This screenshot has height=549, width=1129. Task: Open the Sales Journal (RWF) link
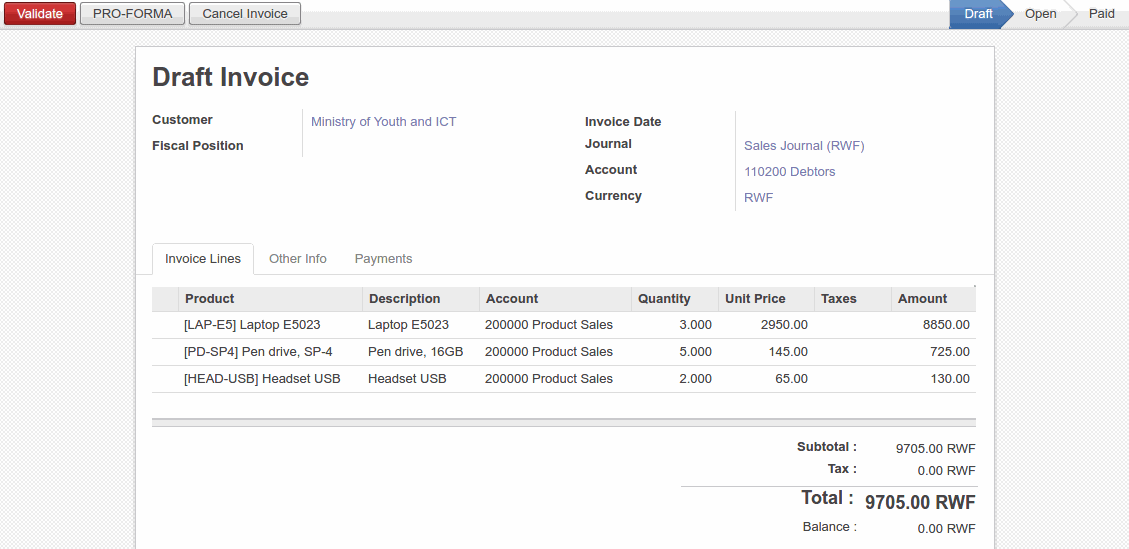tap(803, 145)
